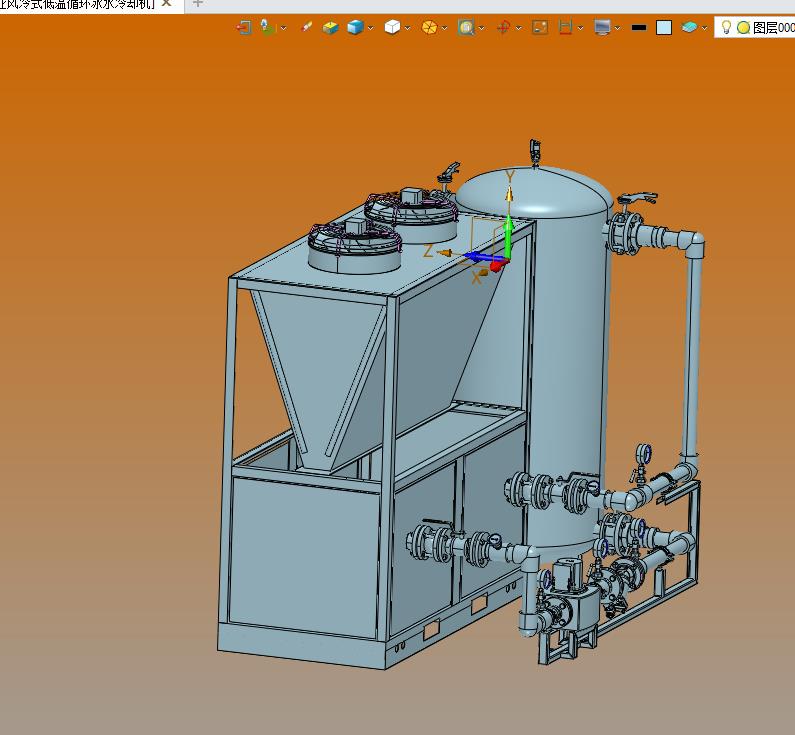Expand dropdown beside teal layered-slab icon
Viewport: 795px width, 735px height.
(x=705, y=28)
